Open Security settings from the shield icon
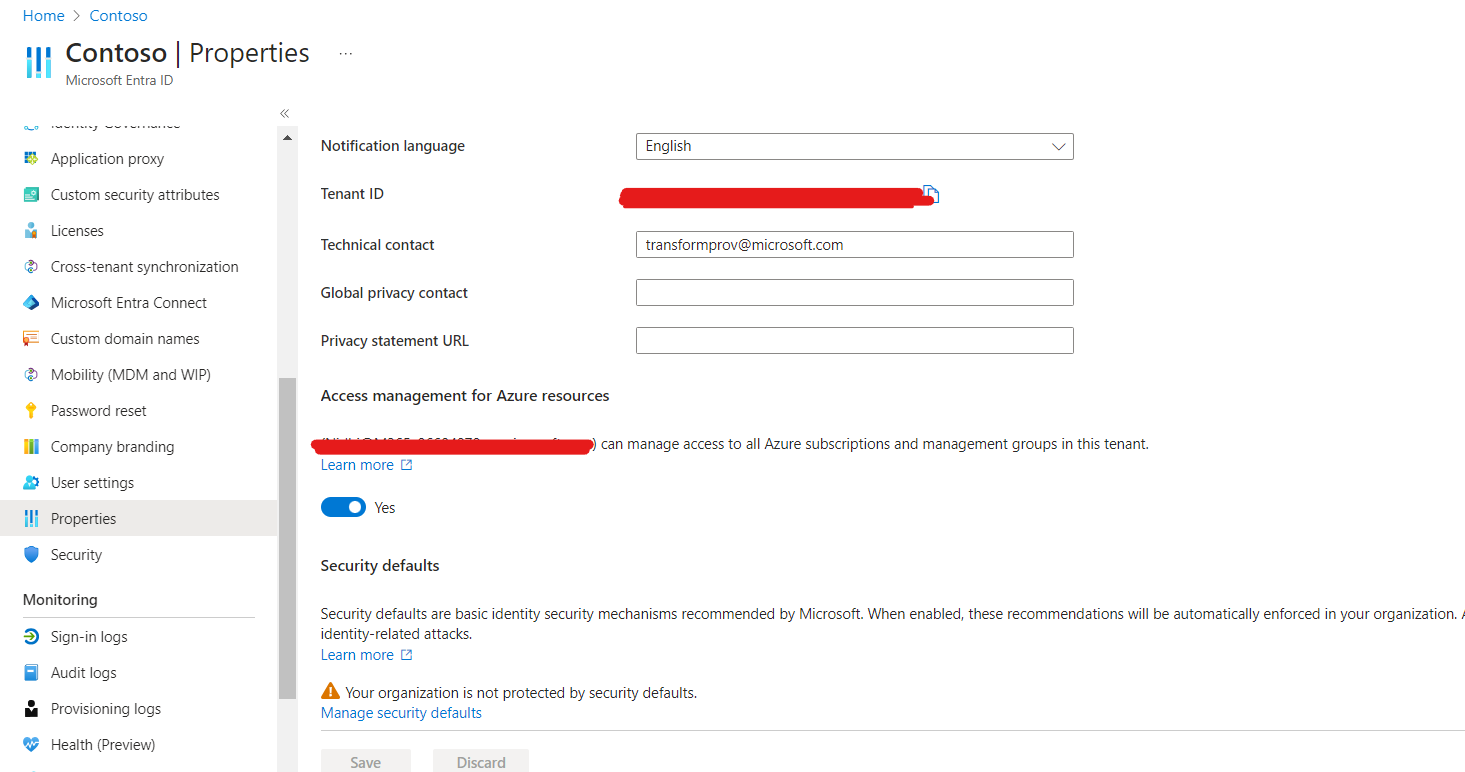Viewport: 1465px width, 772px height. tap(33, 554)
